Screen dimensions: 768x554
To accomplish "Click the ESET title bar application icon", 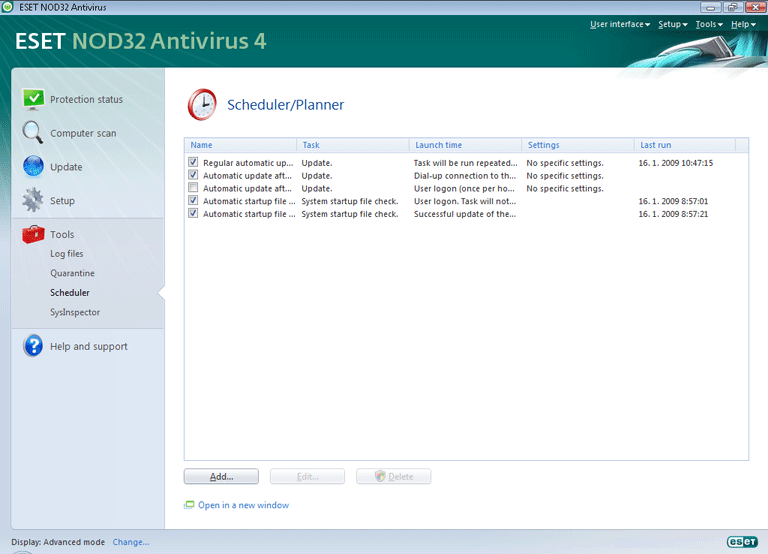I will tap(7, 7).
